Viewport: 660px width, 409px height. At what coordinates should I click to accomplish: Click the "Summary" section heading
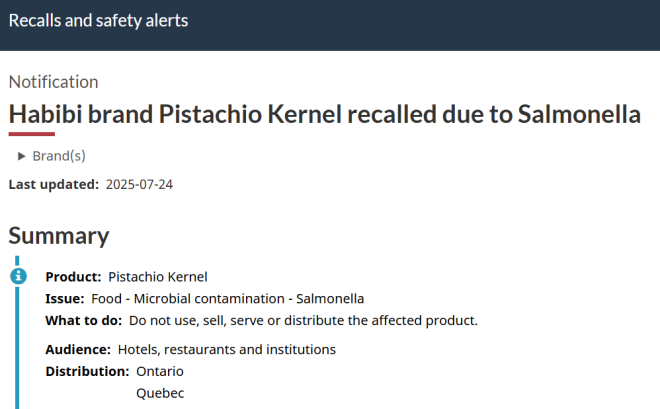point(59,236)
